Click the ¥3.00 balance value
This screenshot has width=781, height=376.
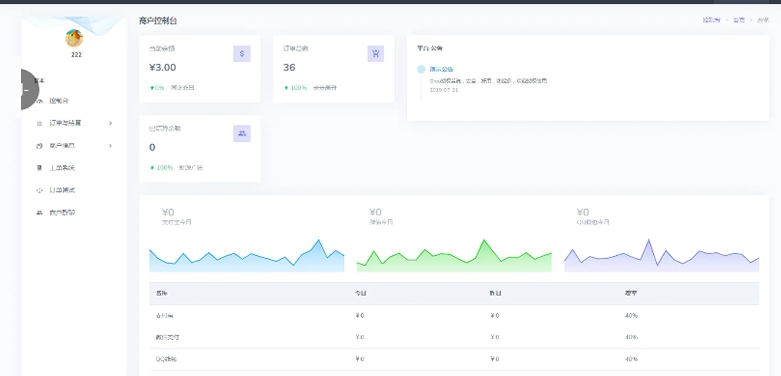[163, 68]
